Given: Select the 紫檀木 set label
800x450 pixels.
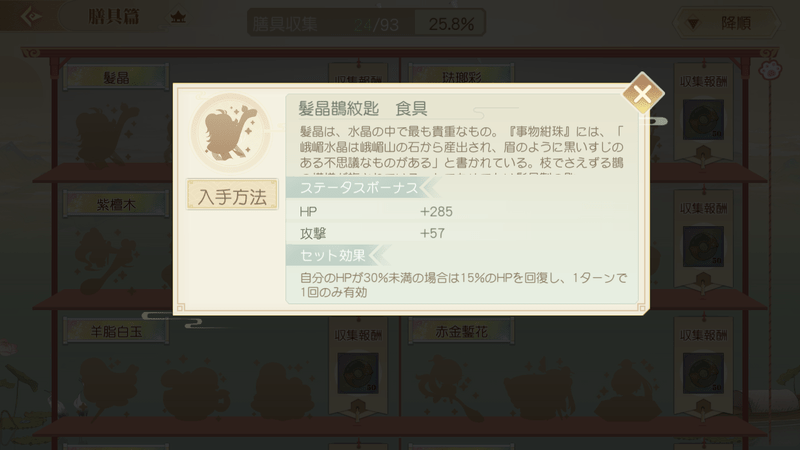Looking at the screenshot, I should pyautogui.click(x=116, y=205).
